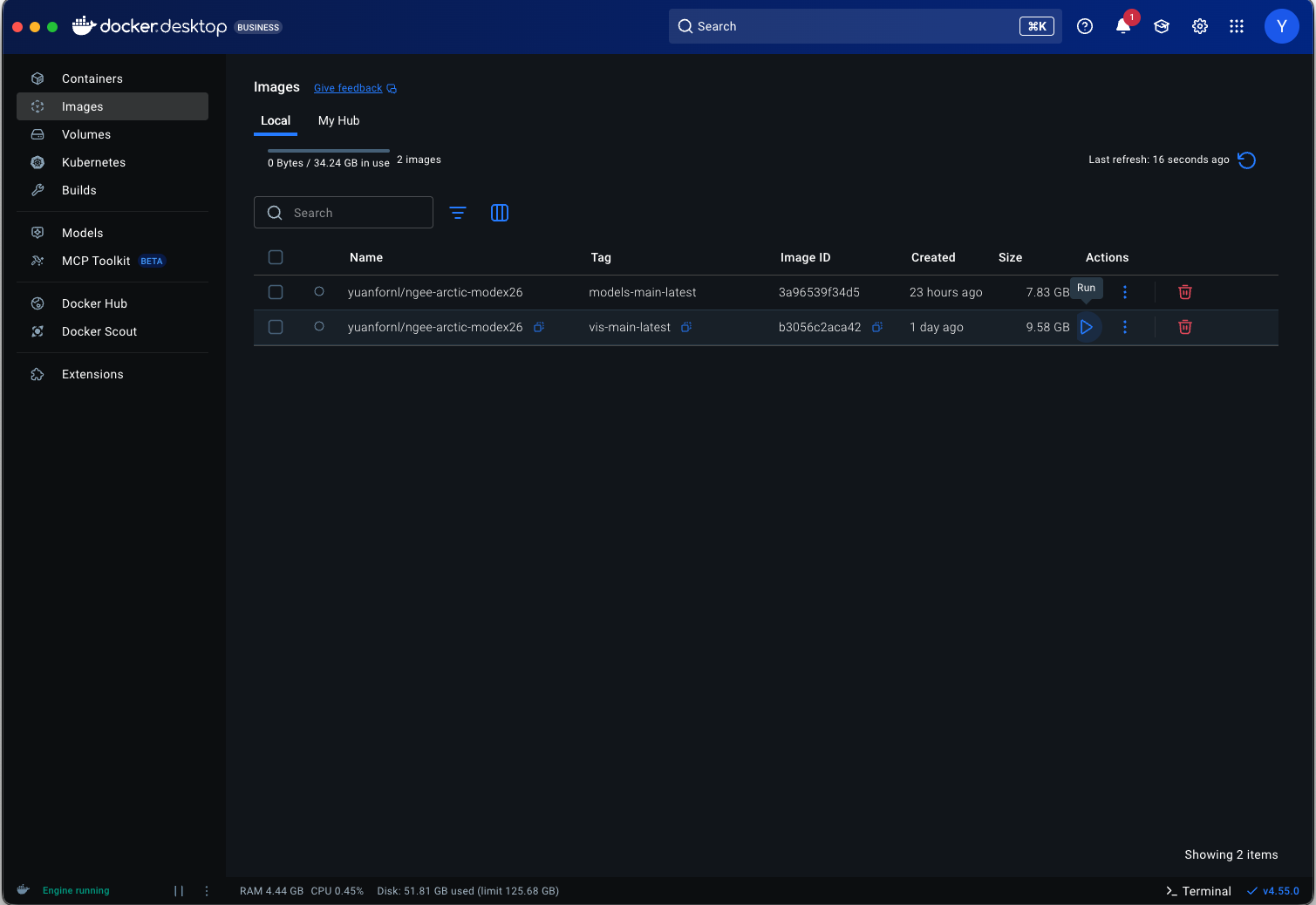Open the filter options for images

458,212
